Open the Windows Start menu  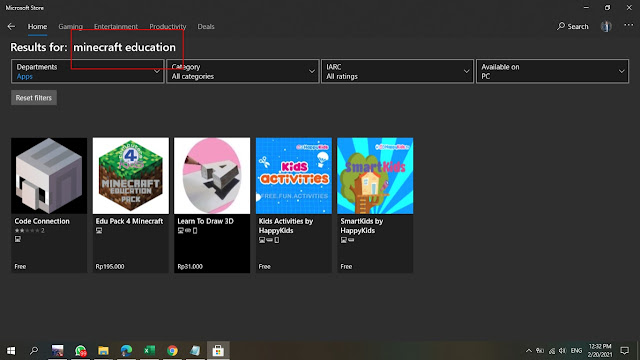[x=11, y=351]
